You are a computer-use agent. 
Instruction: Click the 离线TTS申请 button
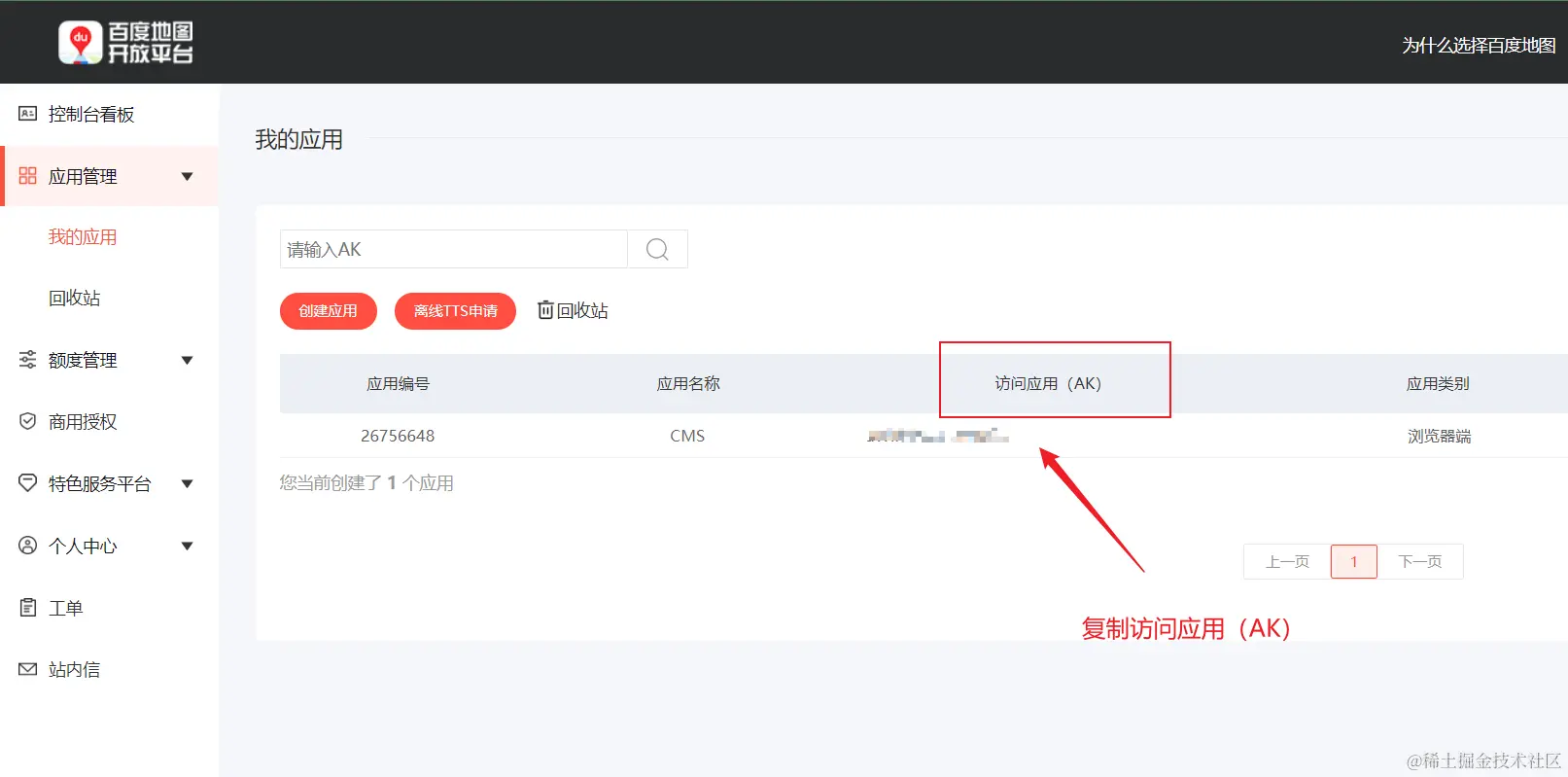tap(455, 311)
